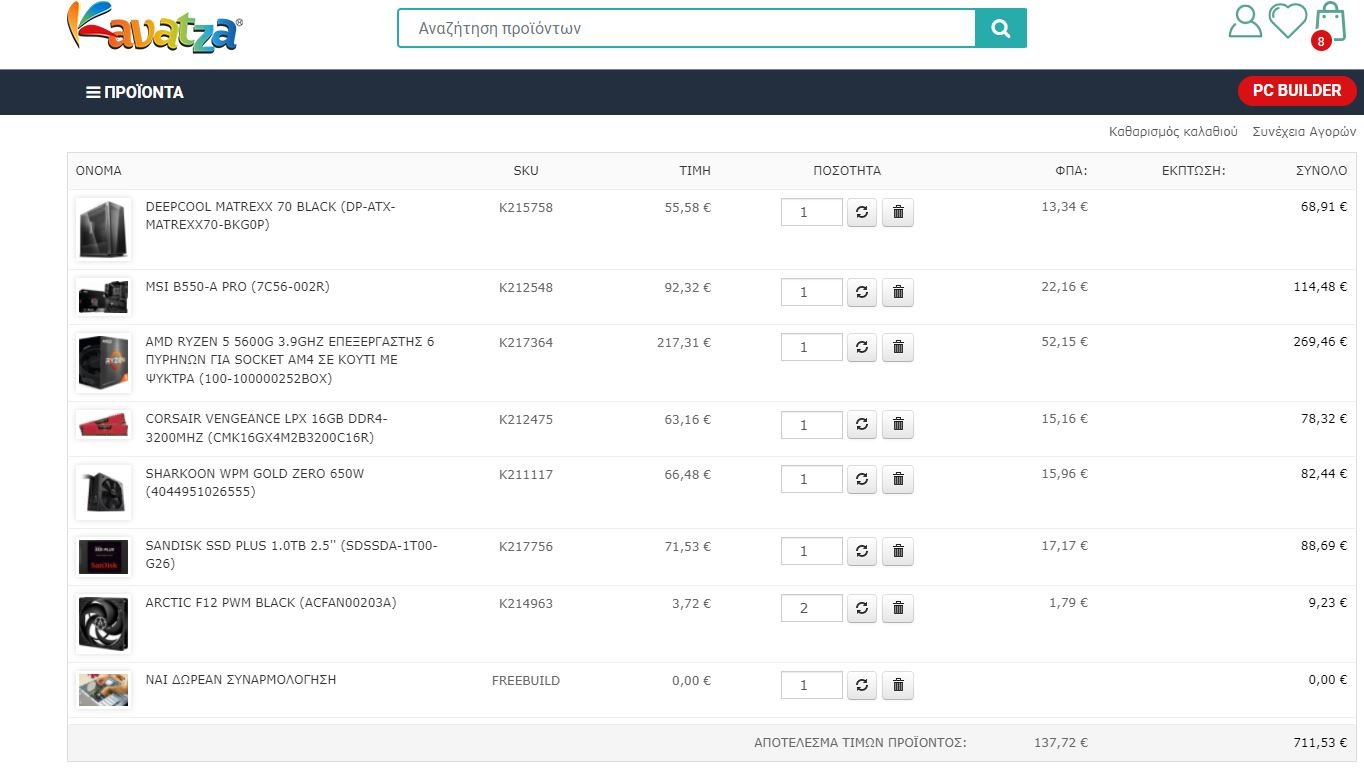
Task: Edit quantity field for Sharkoon WPM Gold
Action: click(x=812, y=479)
